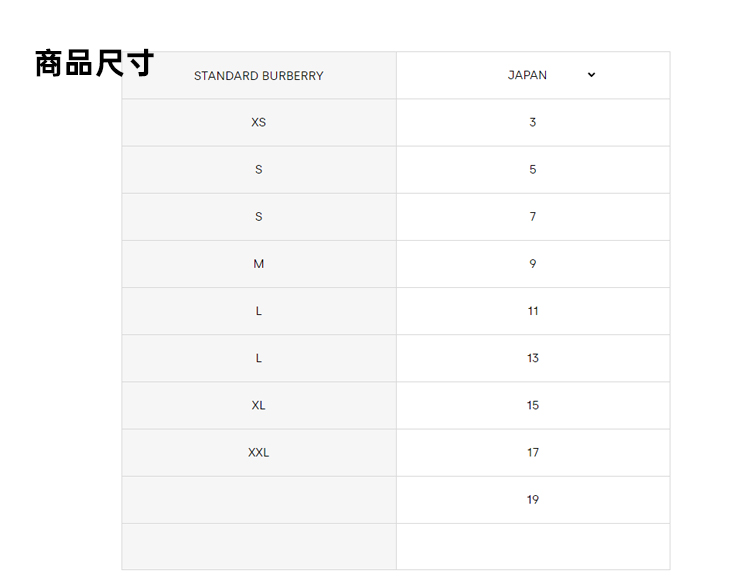The width and height of the screenshot is (750, 580).
Task: Select Japan size 7 cell
Action: tap(533, 217)
